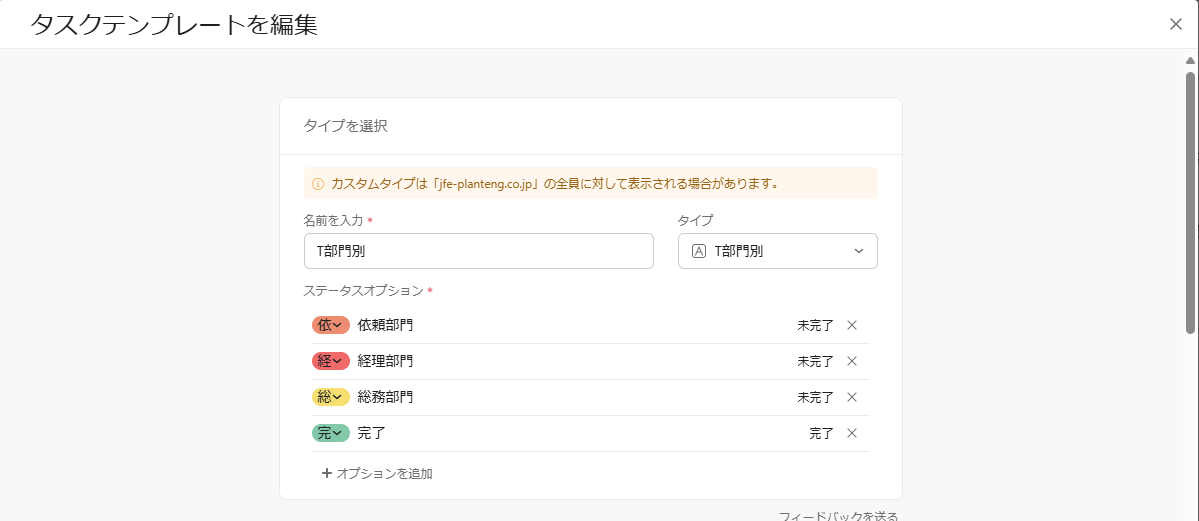Open the red 経 color dropdown
Screen dimensions: 1199x521
(x=330, y=361)
